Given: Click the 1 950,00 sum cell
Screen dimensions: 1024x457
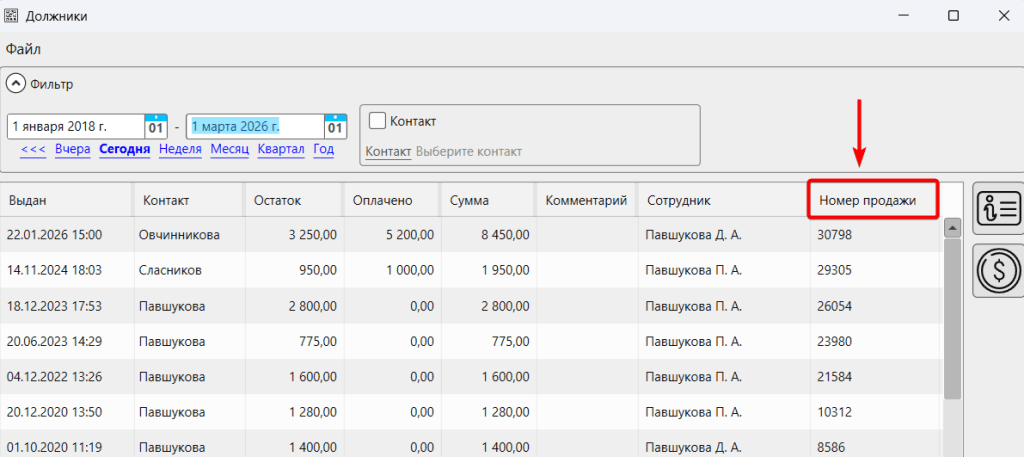Looking at the screenshot, I should 488,270.
